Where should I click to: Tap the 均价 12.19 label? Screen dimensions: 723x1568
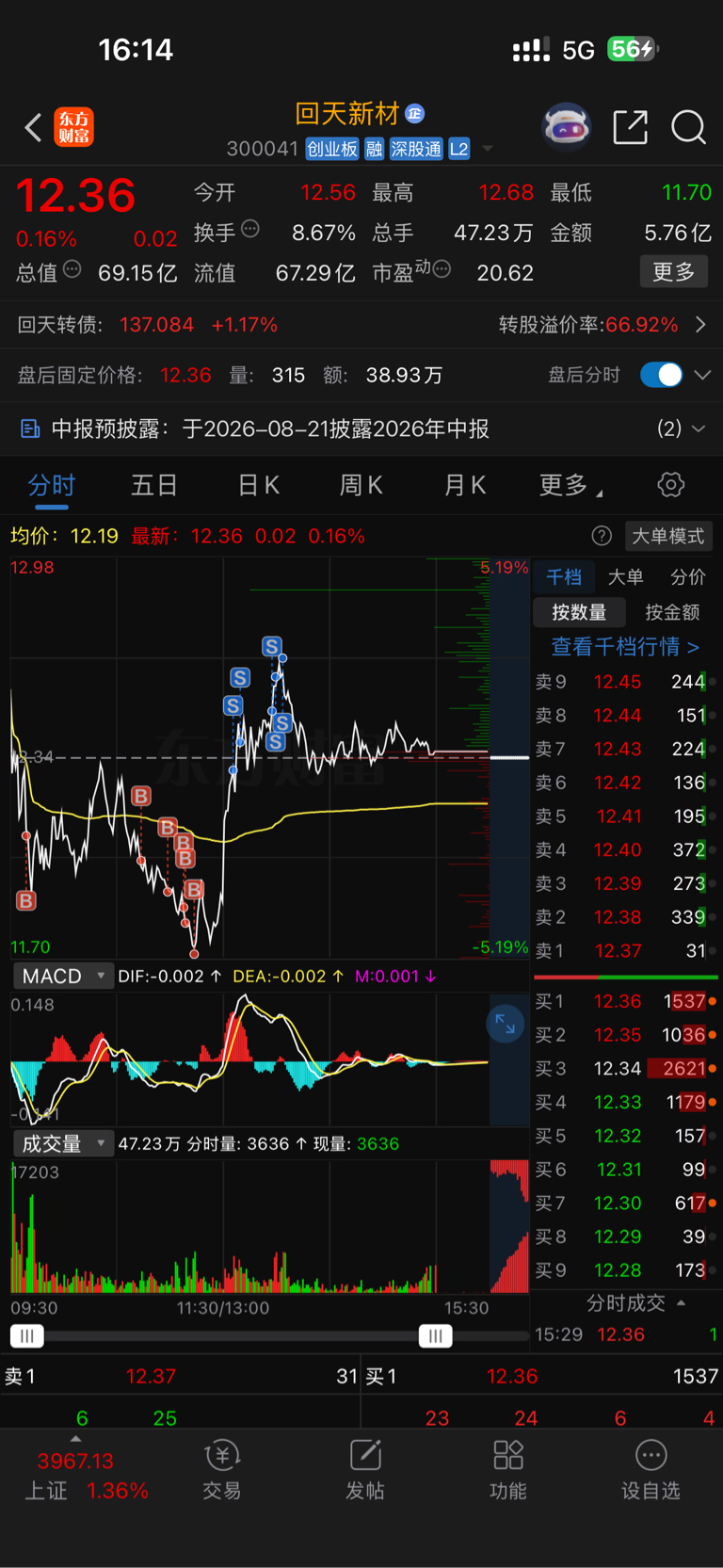[x=64, y=536]
